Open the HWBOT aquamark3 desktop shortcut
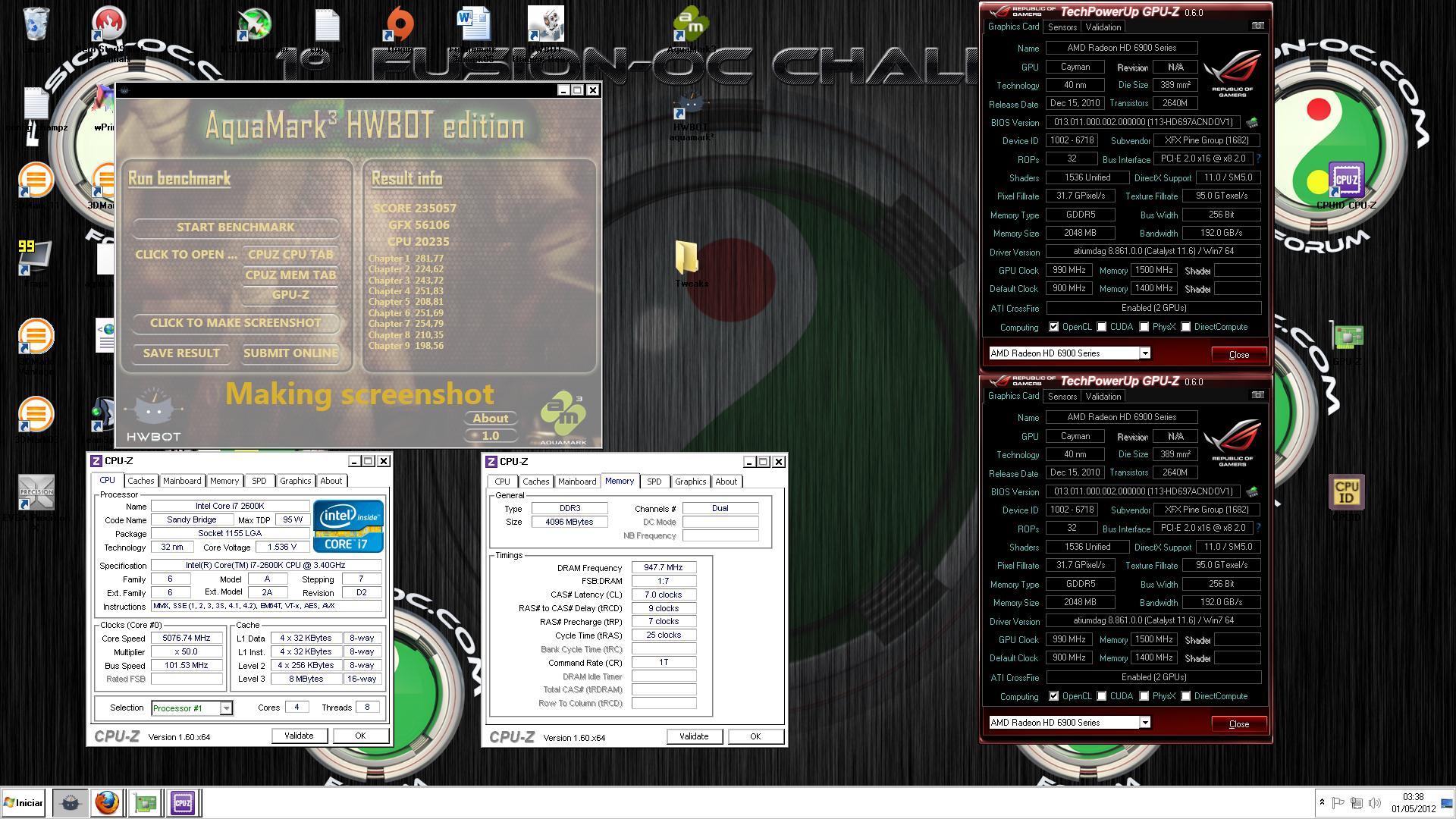Viewport: 1456px width, 819px height. [691, 105]
